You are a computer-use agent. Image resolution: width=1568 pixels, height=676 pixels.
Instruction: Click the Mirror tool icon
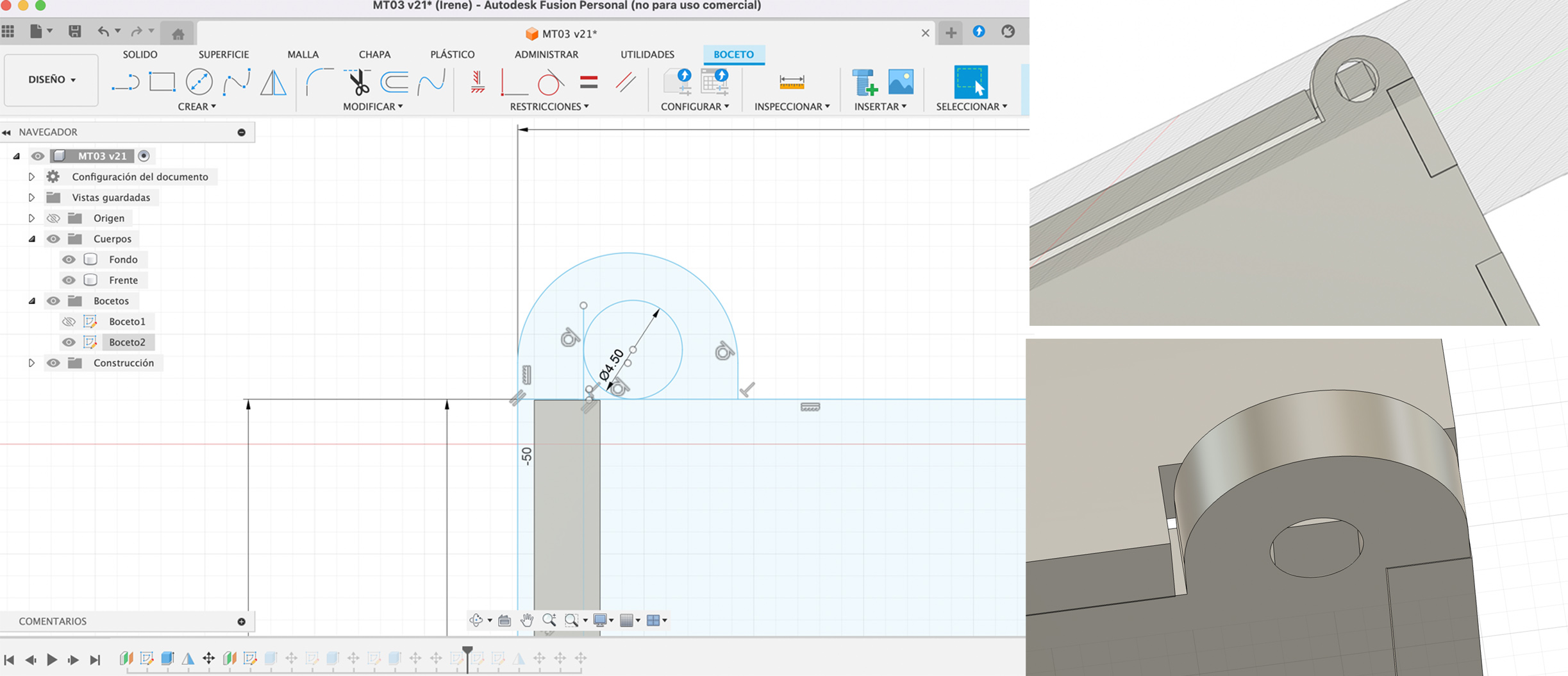pyautogui.click(x=273, y=82)
